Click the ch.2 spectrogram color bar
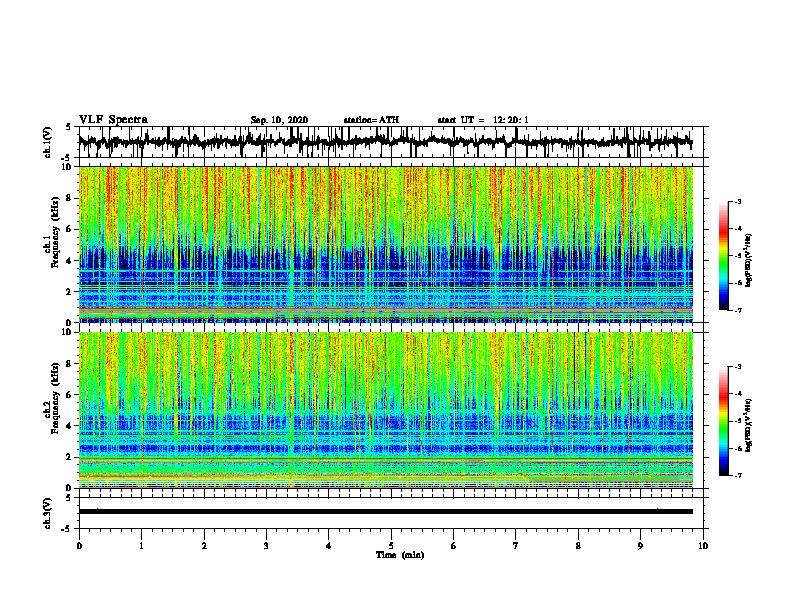Viewport: 792px width, 612px height. (724, 421)
